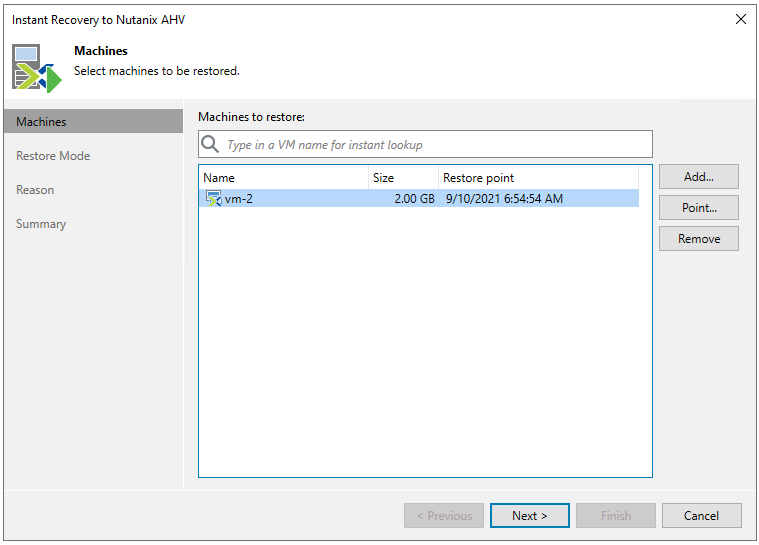The width and height of the screenshot is (759, 545).
Task: Go to the Reason step
Action: pos(35,190)
